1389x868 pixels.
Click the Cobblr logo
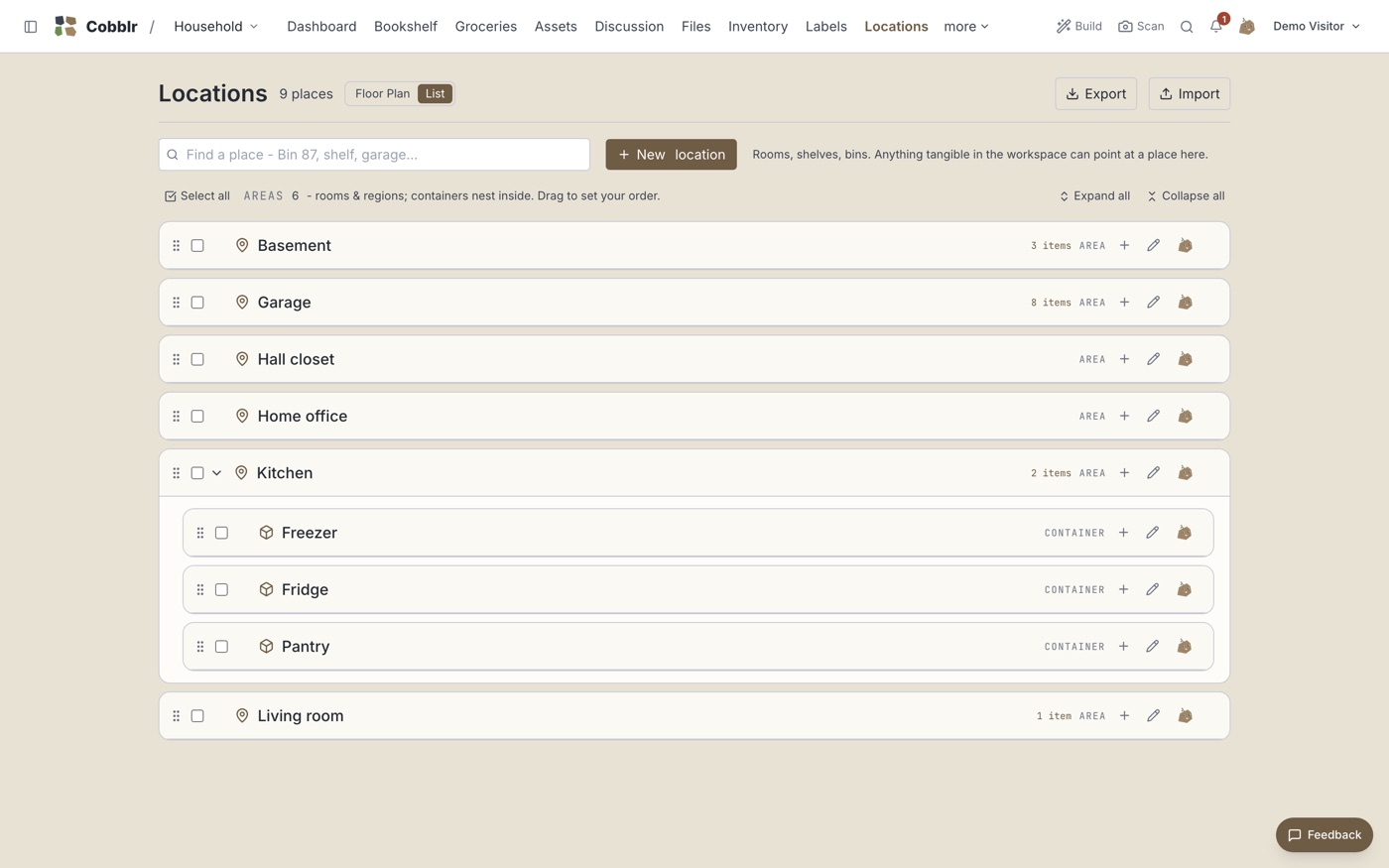(95, 27)
